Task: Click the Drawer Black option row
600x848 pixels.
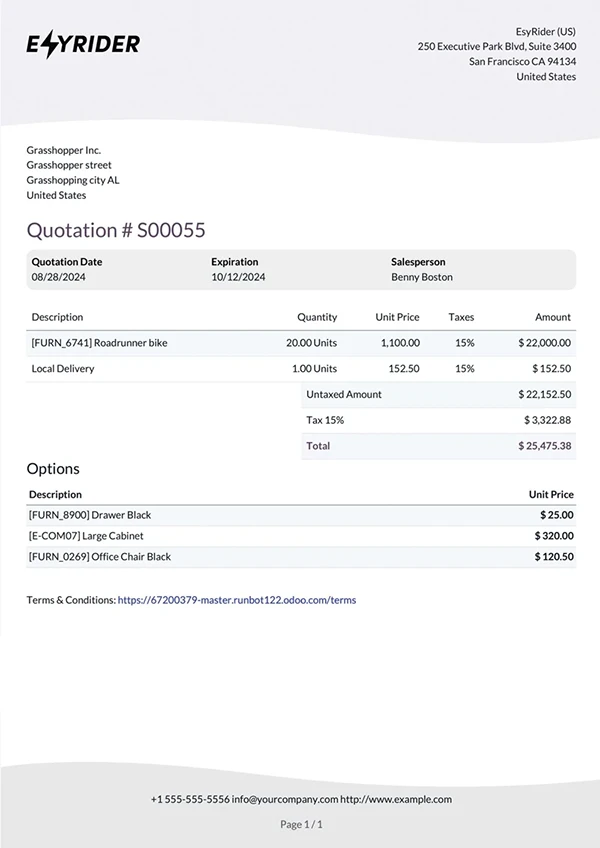Action: point(91,515)
